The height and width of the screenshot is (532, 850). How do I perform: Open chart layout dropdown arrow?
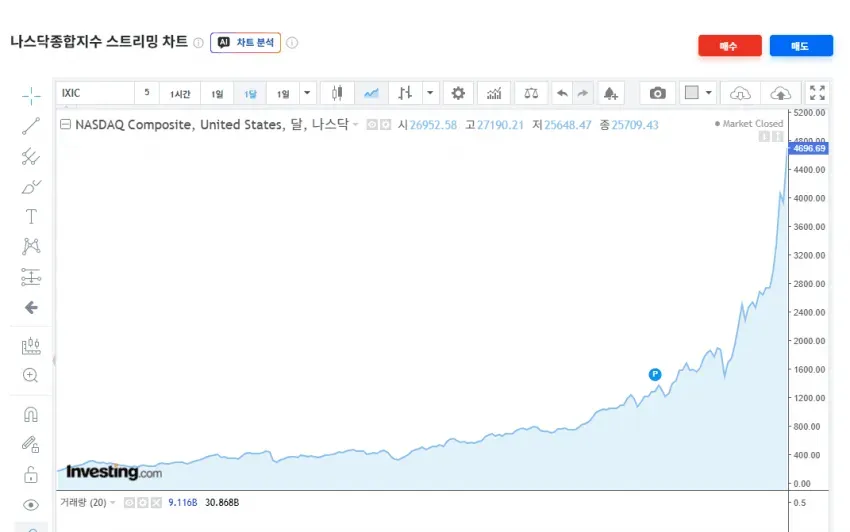tap(709, 93)
